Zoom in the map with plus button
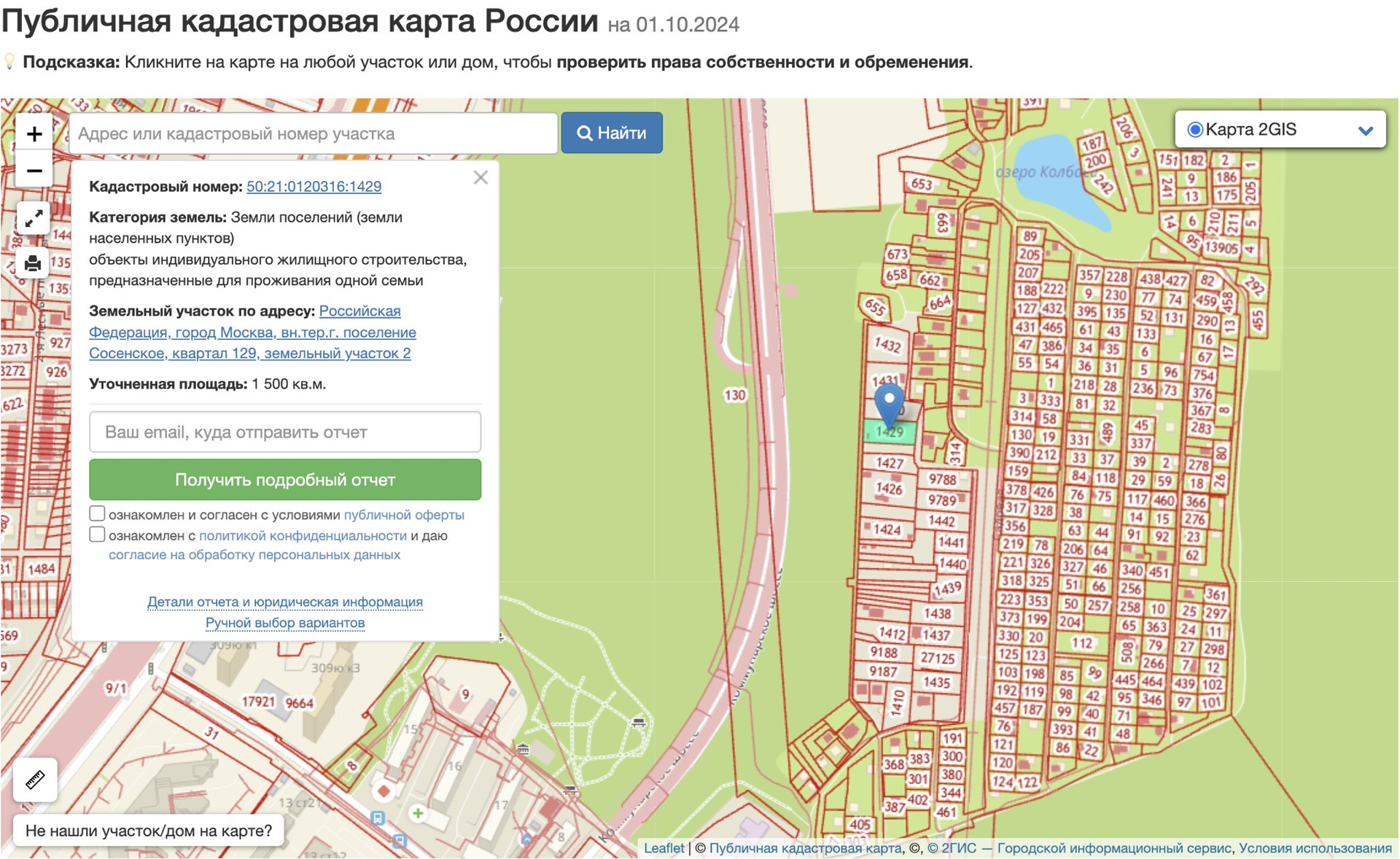Screen dimensions: 1400x859 [34, 134]
